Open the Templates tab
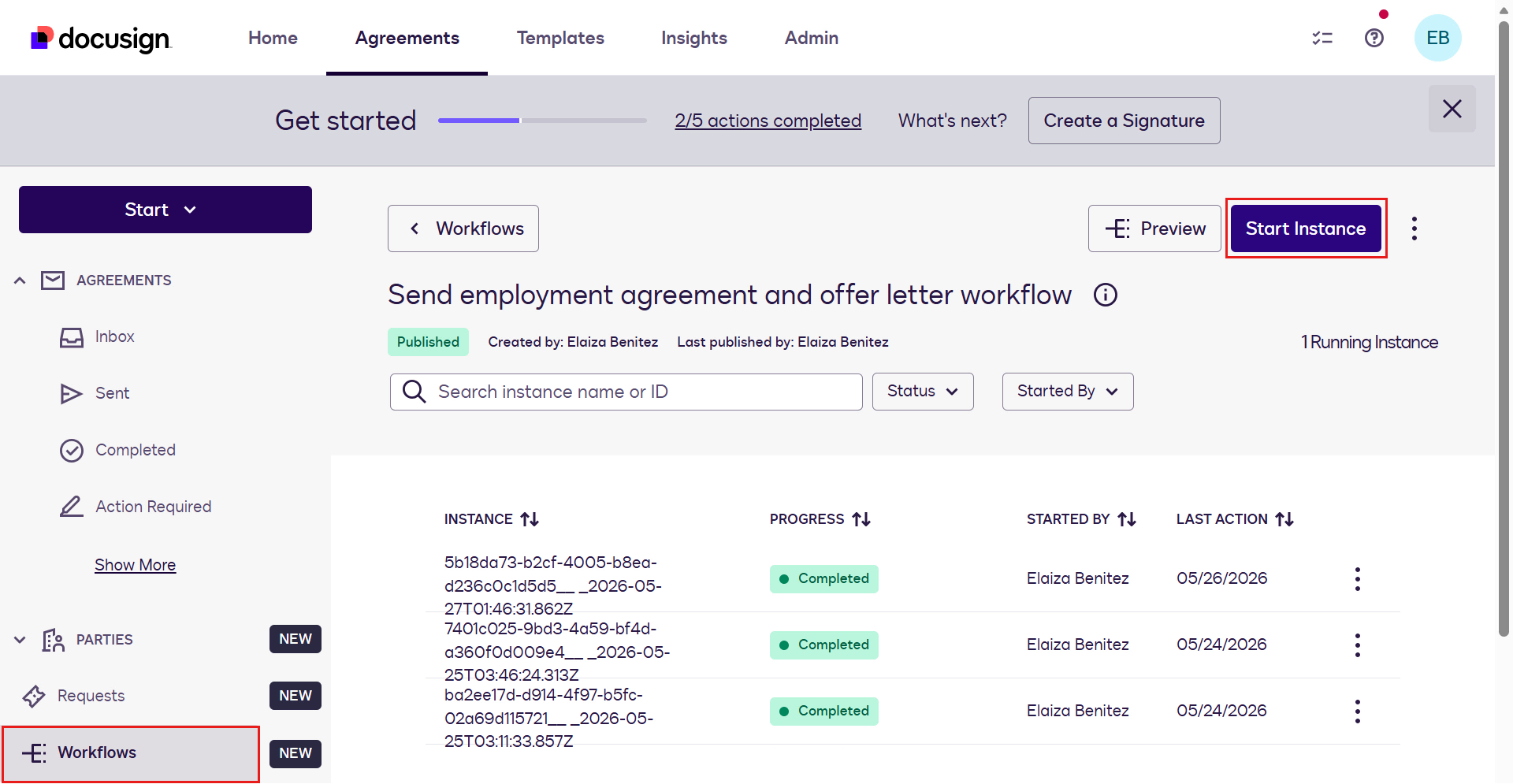This screenshot has height=784, width=1513. click(560, 38)
